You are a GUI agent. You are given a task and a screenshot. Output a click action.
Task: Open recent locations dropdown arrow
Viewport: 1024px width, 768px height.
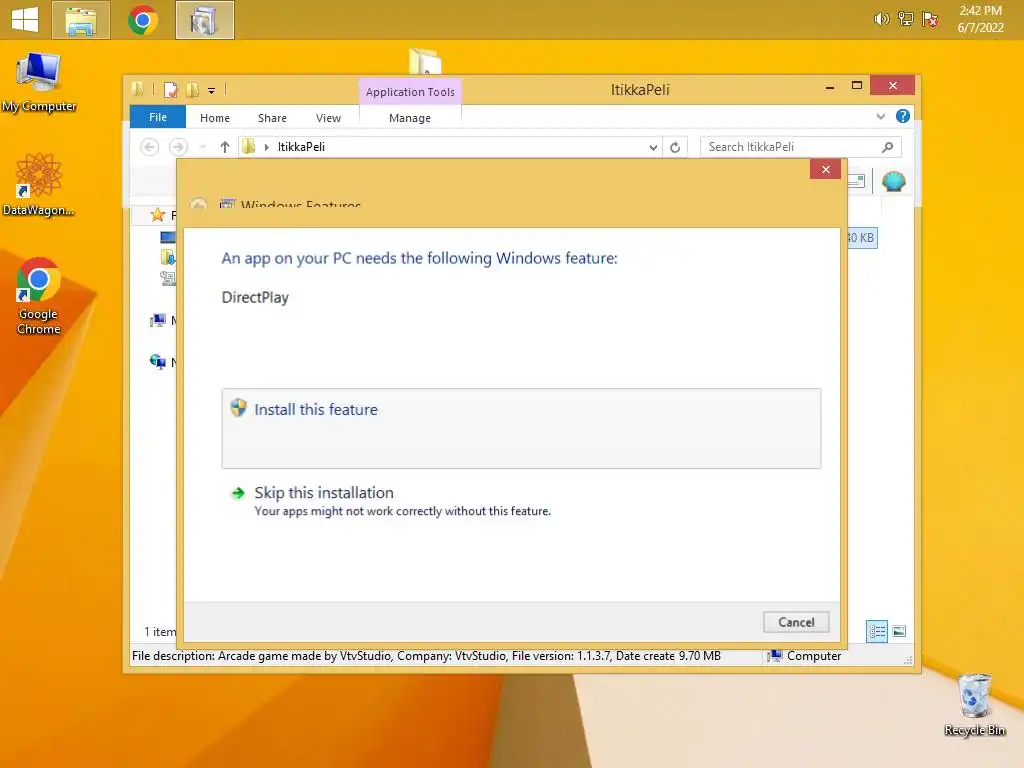tap(203, 147)
